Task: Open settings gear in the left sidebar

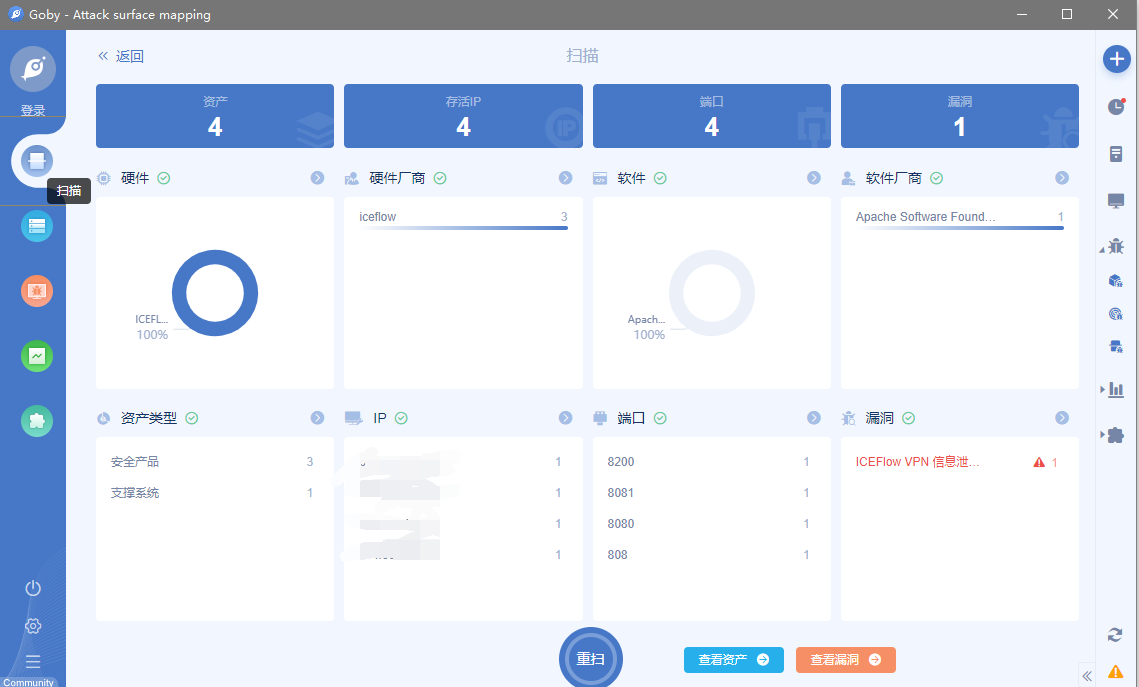Action: tap(33, 626)
